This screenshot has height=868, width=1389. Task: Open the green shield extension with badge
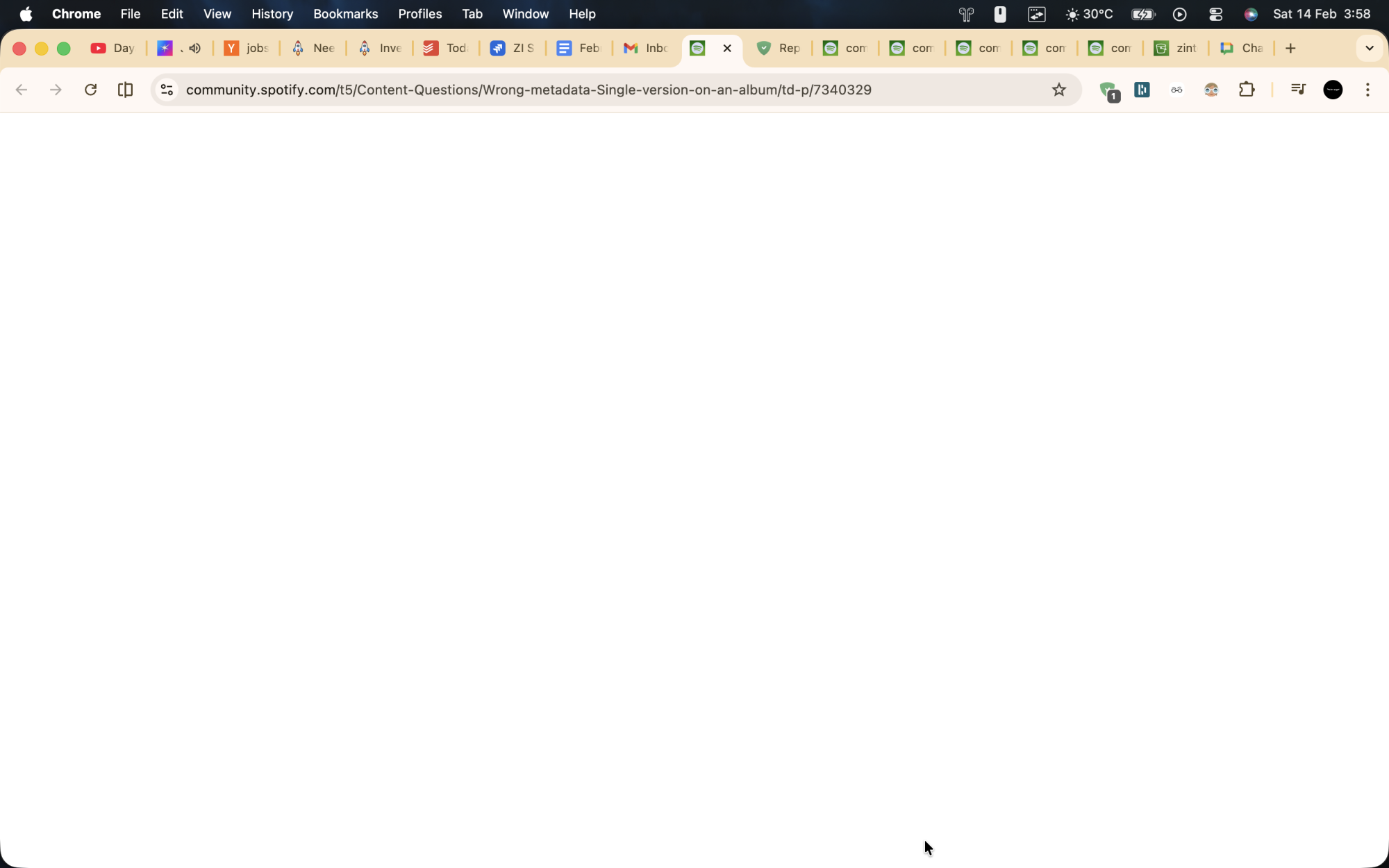(x=1109, y=91)
